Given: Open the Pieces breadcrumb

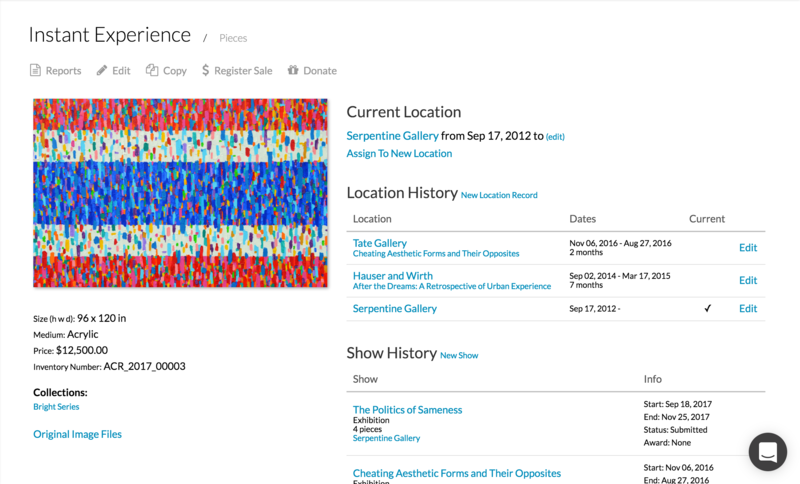Looking at the screenshot, I should point(233,39).
